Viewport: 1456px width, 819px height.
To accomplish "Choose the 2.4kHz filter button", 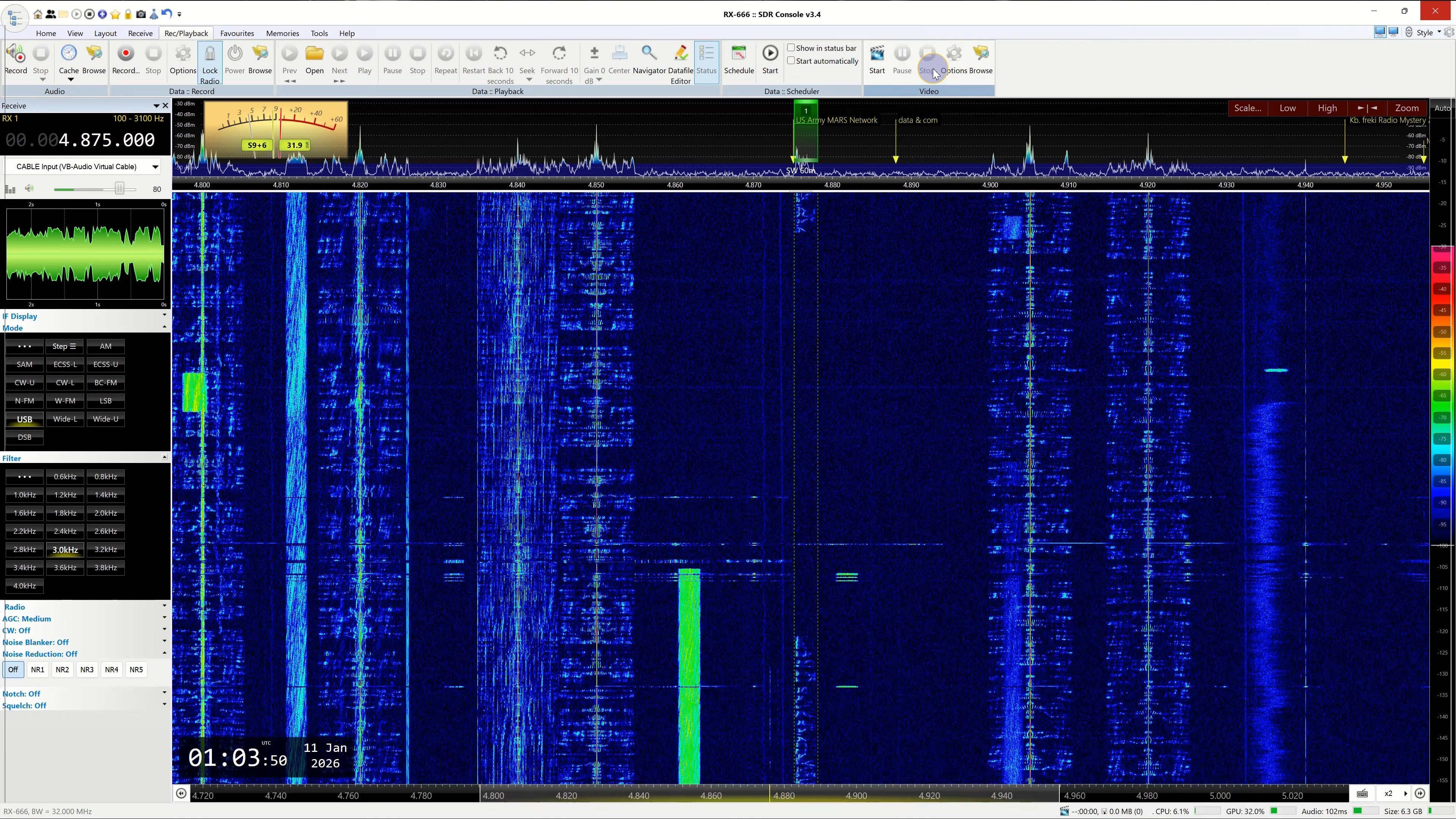I will [x=65, y=531].
